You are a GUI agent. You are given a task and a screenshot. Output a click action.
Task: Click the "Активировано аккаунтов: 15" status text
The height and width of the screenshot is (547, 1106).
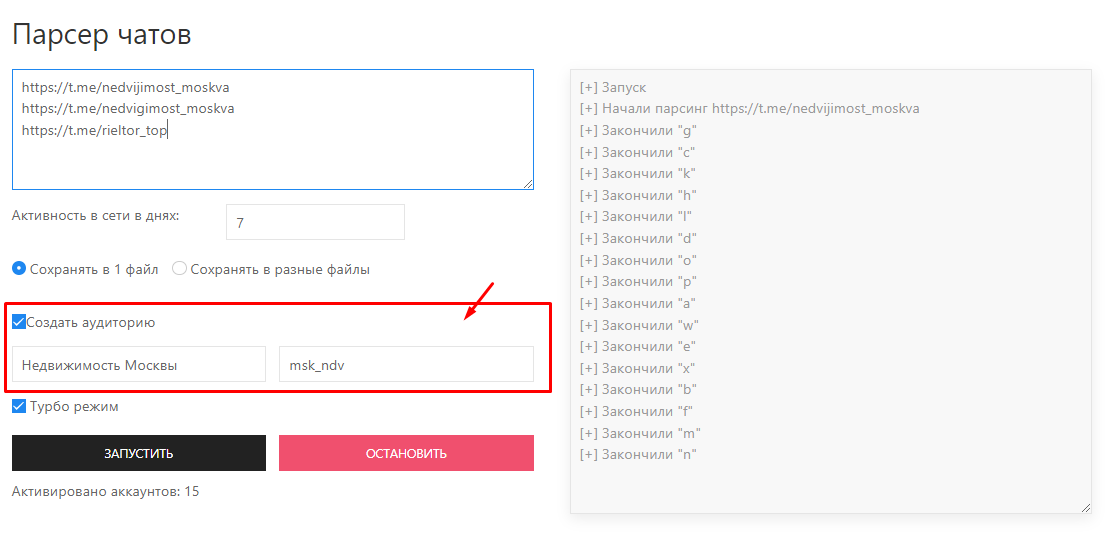[x=105, y=491]
